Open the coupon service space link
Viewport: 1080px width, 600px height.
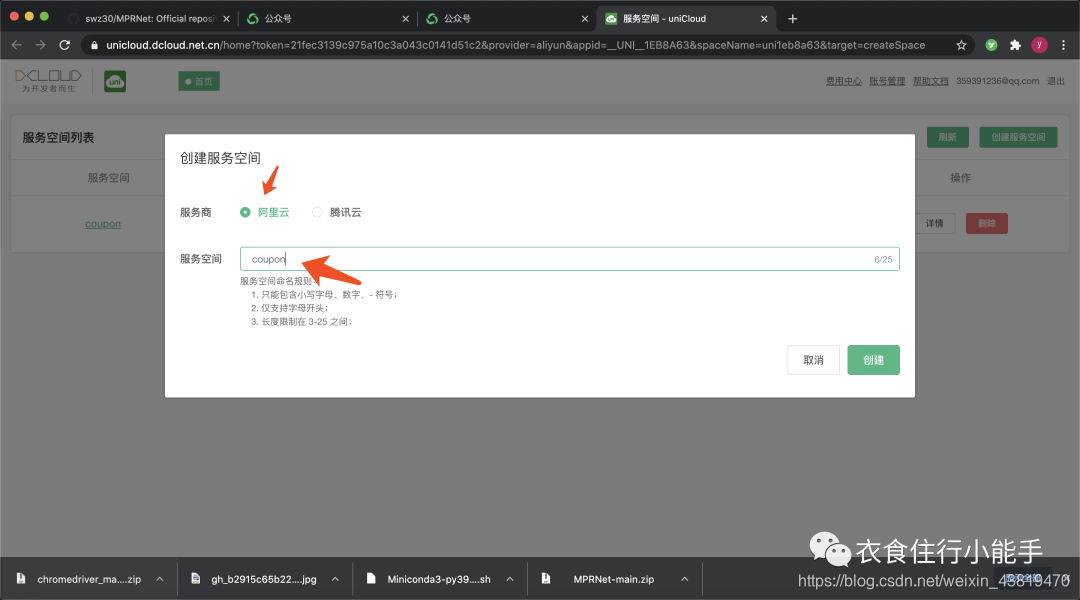pyautogui.click(x=103, y=224)
